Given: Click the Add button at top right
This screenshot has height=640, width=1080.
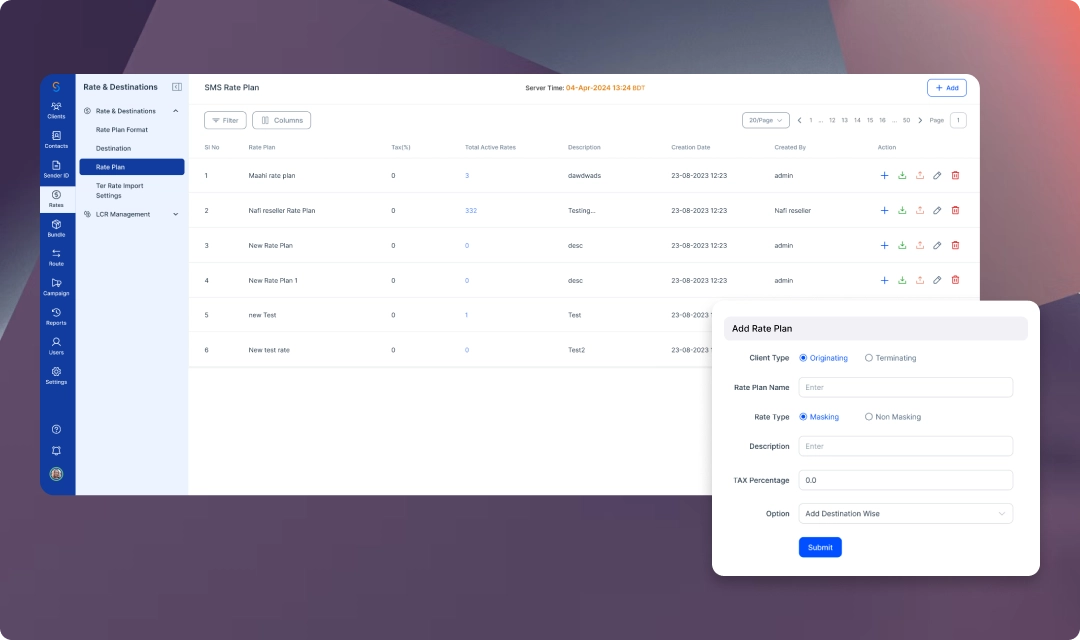Looking at the screenshot, I should [x=946, y=88].
